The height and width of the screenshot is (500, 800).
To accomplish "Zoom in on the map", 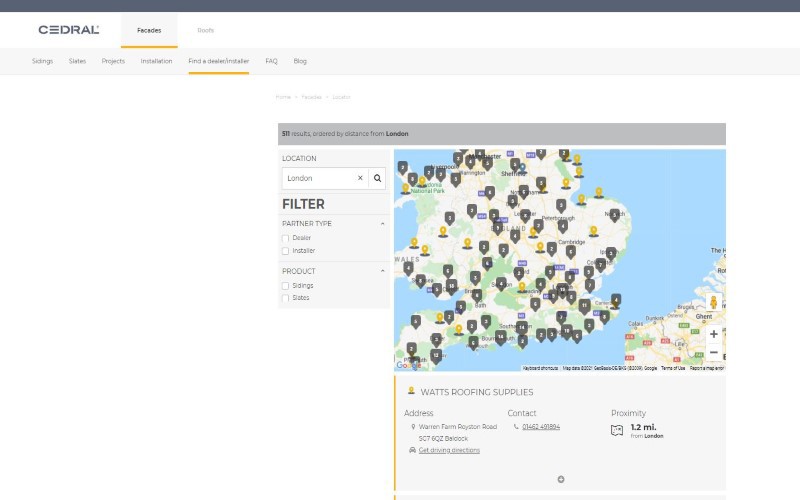I will (x=713, y=334).
